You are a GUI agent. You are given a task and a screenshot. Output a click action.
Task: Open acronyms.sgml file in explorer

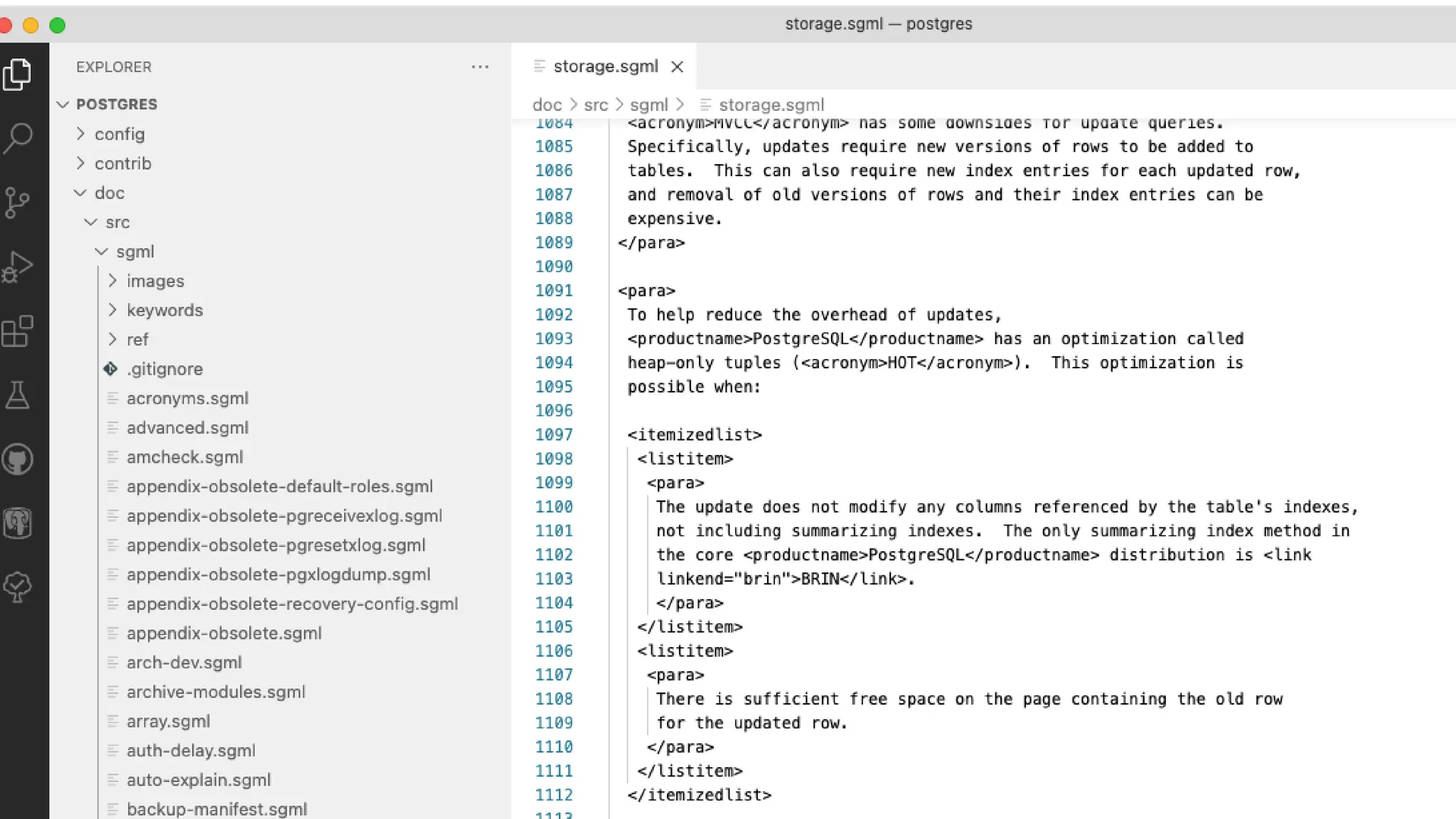pos(187,399)
